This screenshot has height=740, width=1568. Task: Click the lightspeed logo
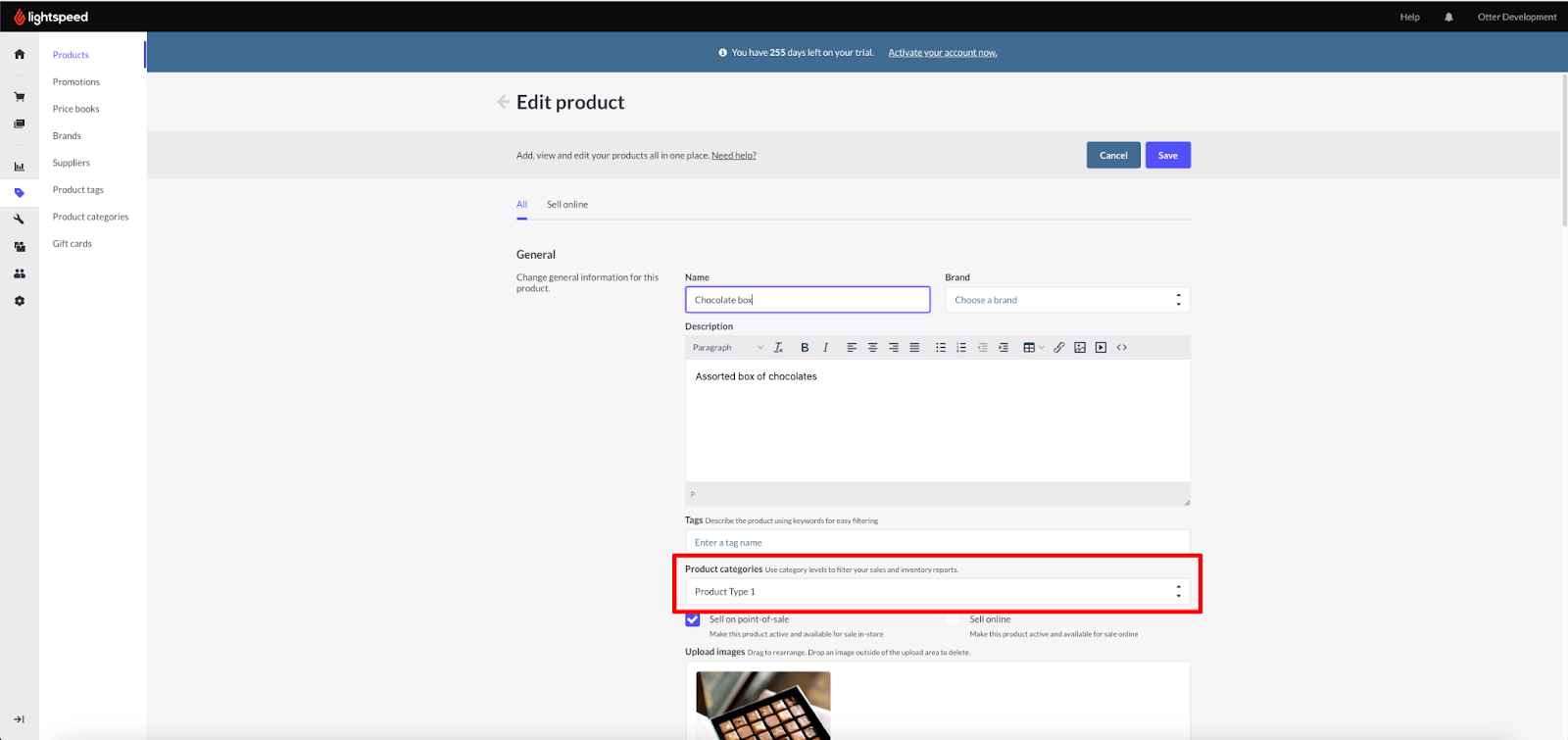pyautogui.click(x=51, y=17)
